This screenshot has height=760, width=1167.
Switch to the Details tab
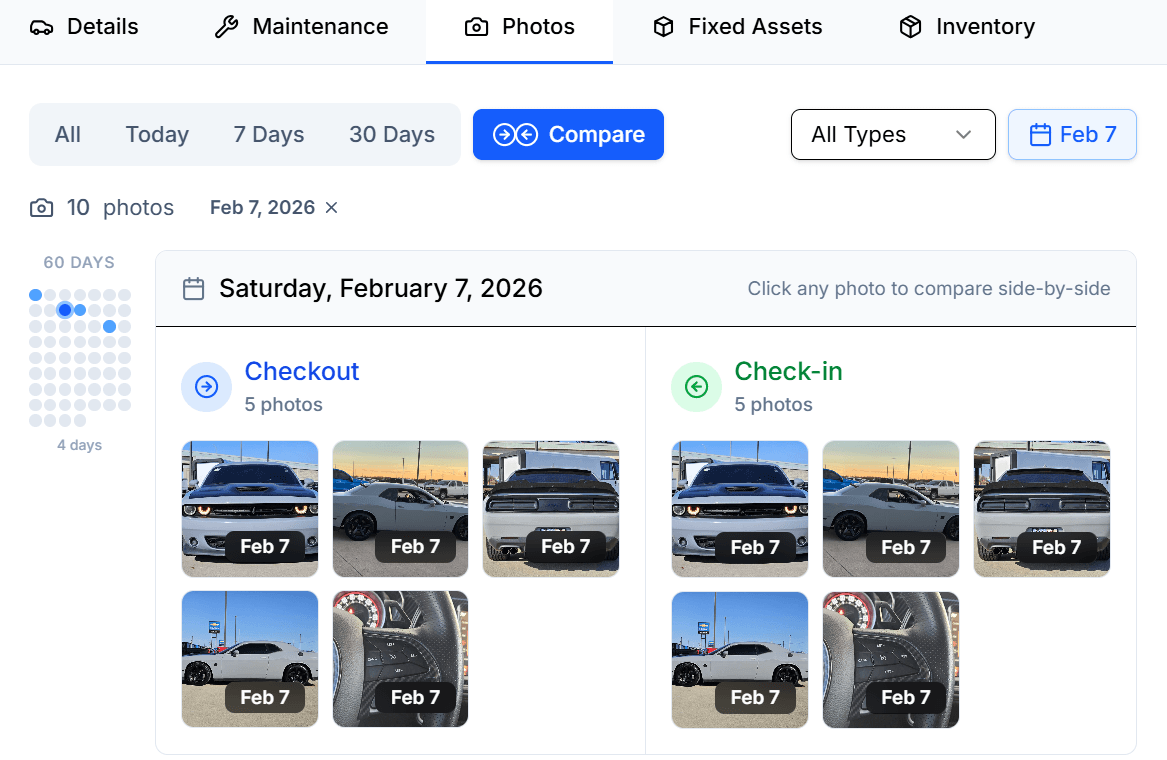point(84,27)
